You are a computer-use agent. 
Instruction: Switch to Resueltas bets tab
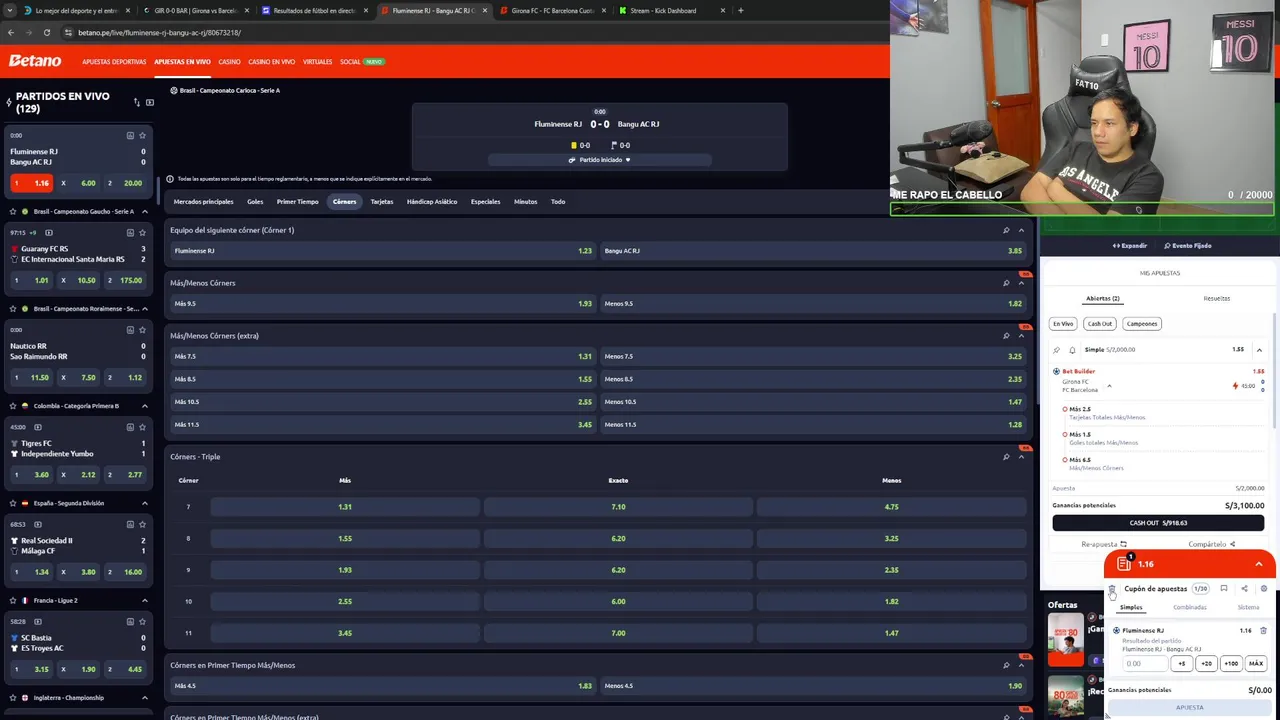[1217, 298]
